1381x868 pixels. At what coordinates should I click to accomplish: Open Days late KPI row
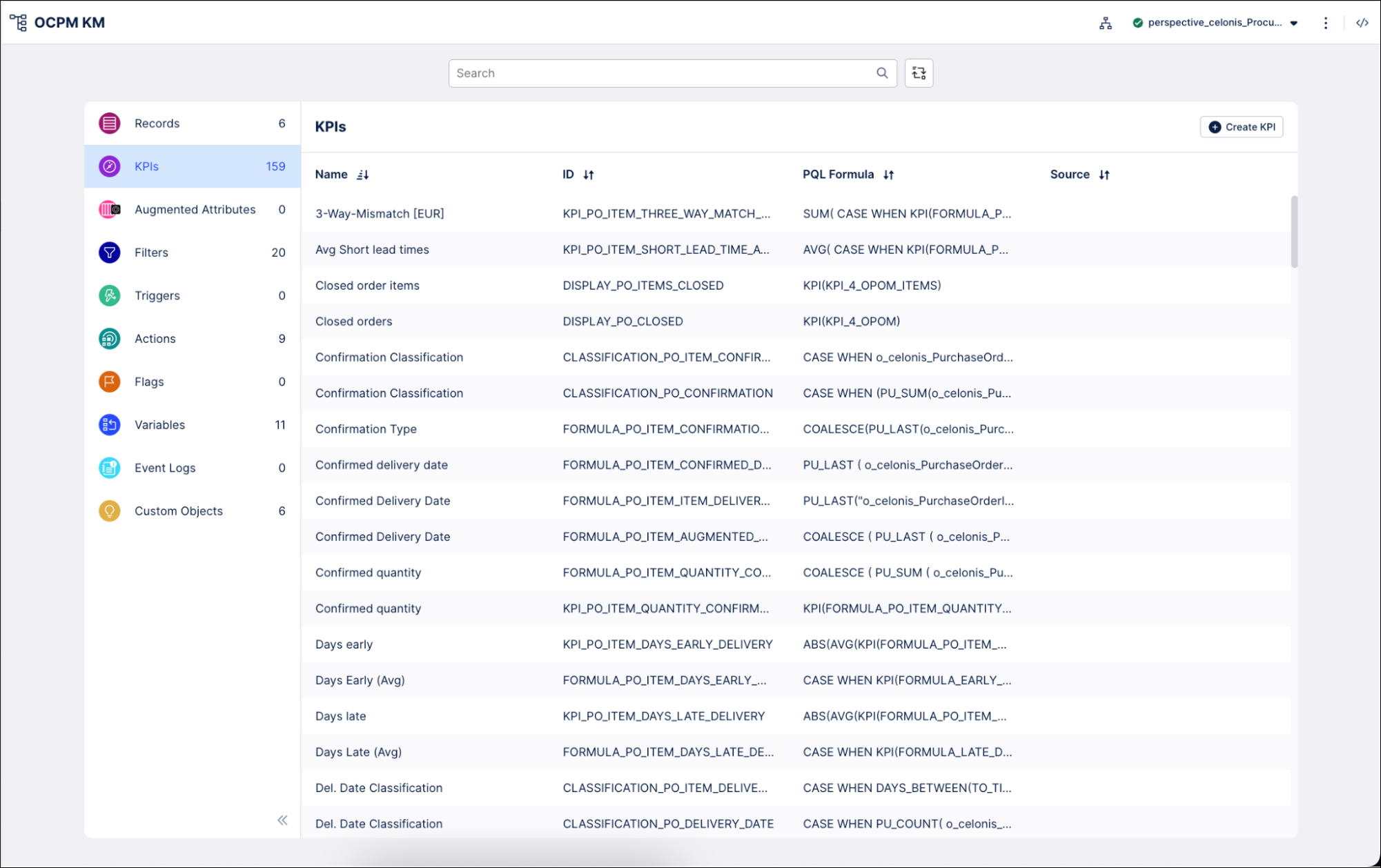click(796, 716)
